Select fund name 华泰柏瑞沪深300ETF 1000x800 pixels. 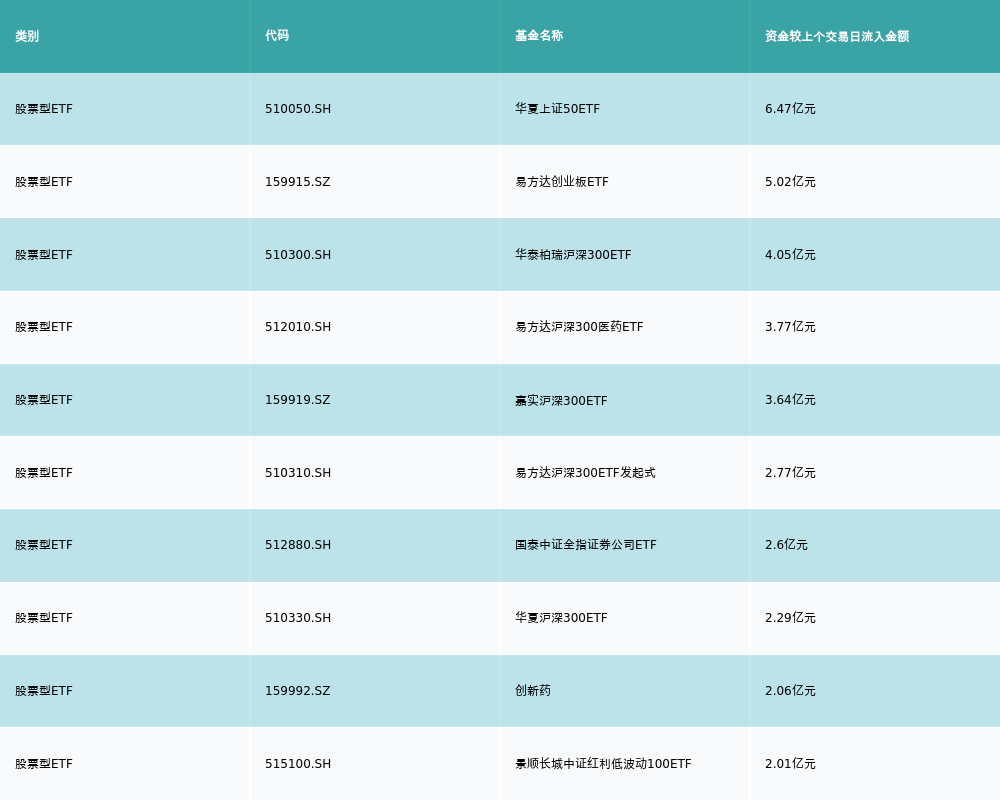[x=573, y=255]
